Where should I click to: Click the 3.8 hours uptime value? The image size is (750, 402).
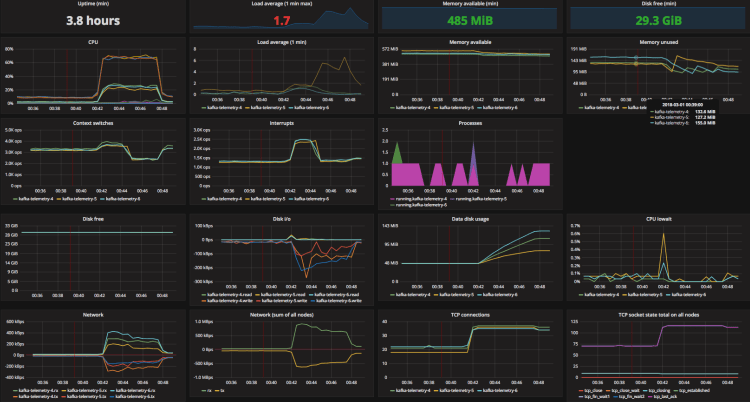(x=93, y=21)
